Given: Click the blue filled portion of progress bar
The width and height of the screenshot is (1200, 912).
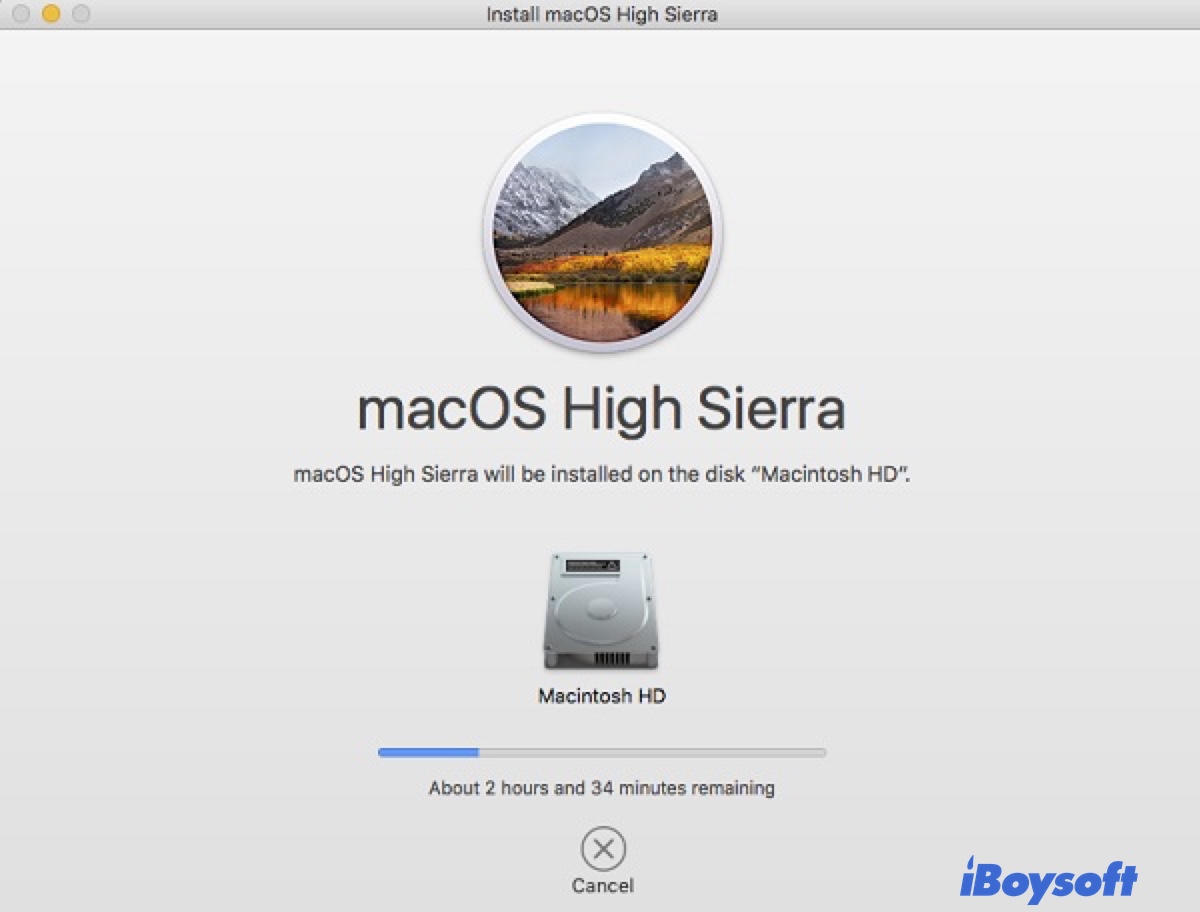Looking at the screenshot, I should (x=428, y=752).
